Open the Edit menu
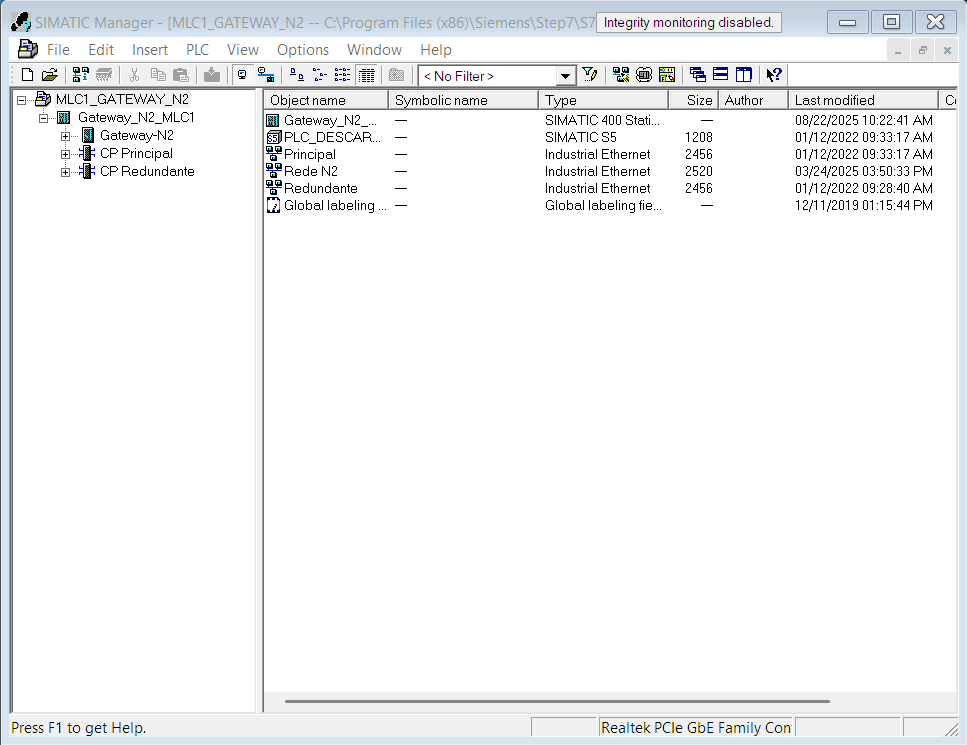 pyautogui.click(x=101, y=50)
